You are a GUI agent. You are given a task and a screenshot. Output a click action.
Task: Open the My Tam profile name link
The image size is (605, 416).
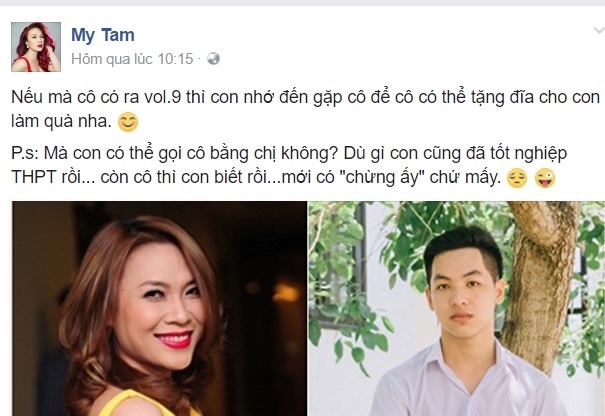(103, 35)
